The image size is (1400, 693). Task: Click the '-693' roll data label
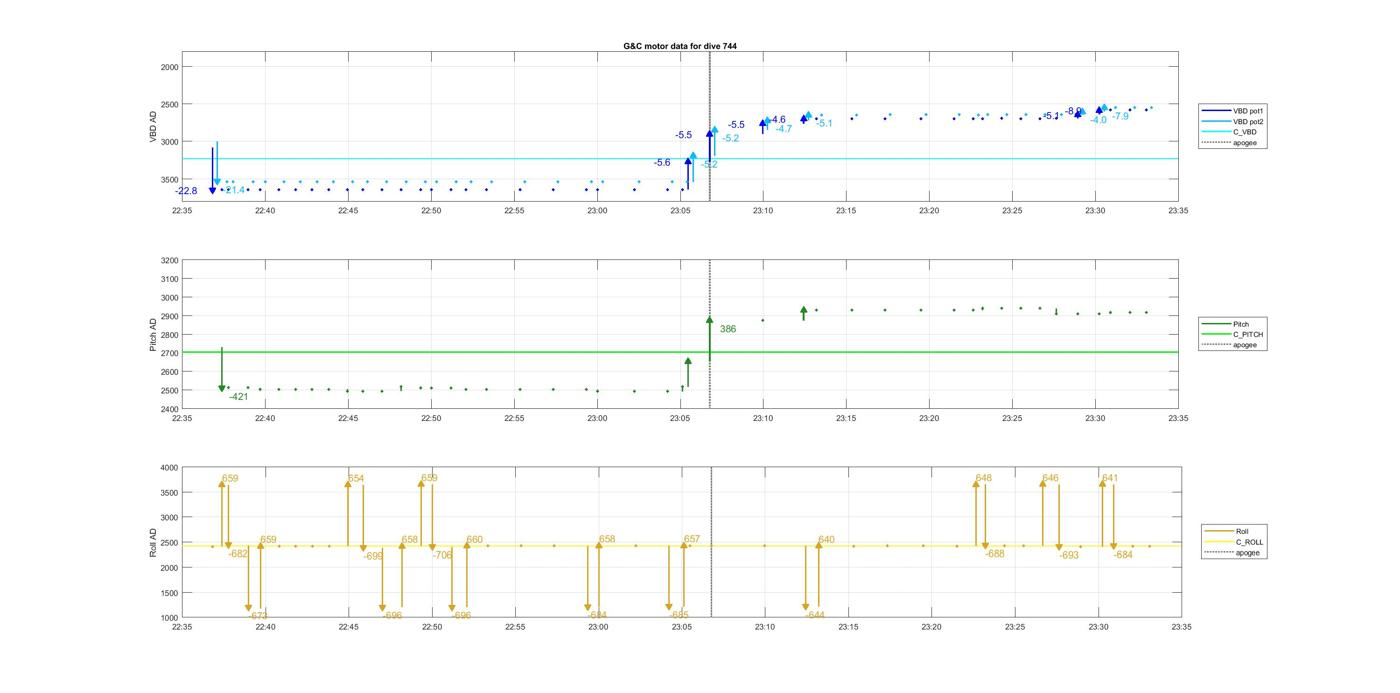click(x=1070, y=555)
